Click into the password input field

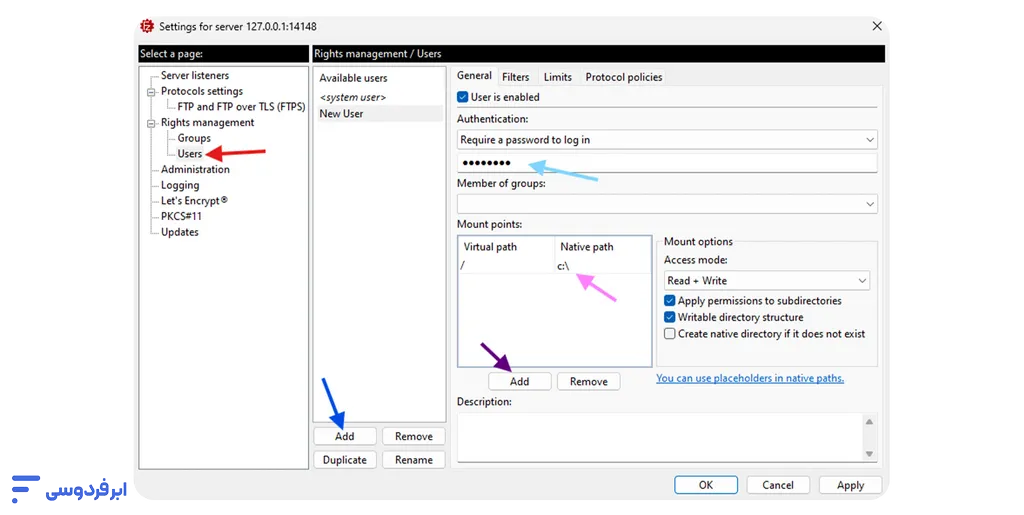tap(667, 163)
